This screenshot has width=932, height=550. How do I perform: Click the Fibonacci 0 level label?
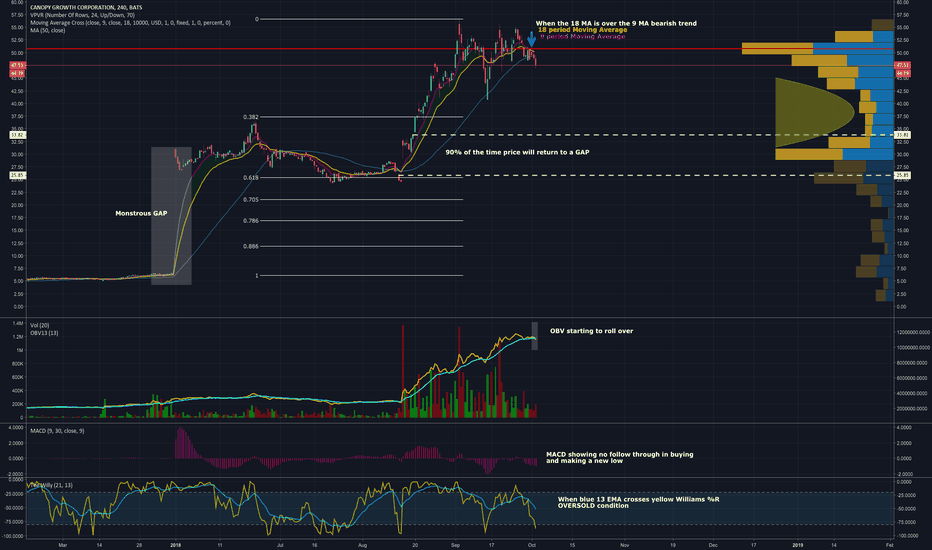point(257,19)
